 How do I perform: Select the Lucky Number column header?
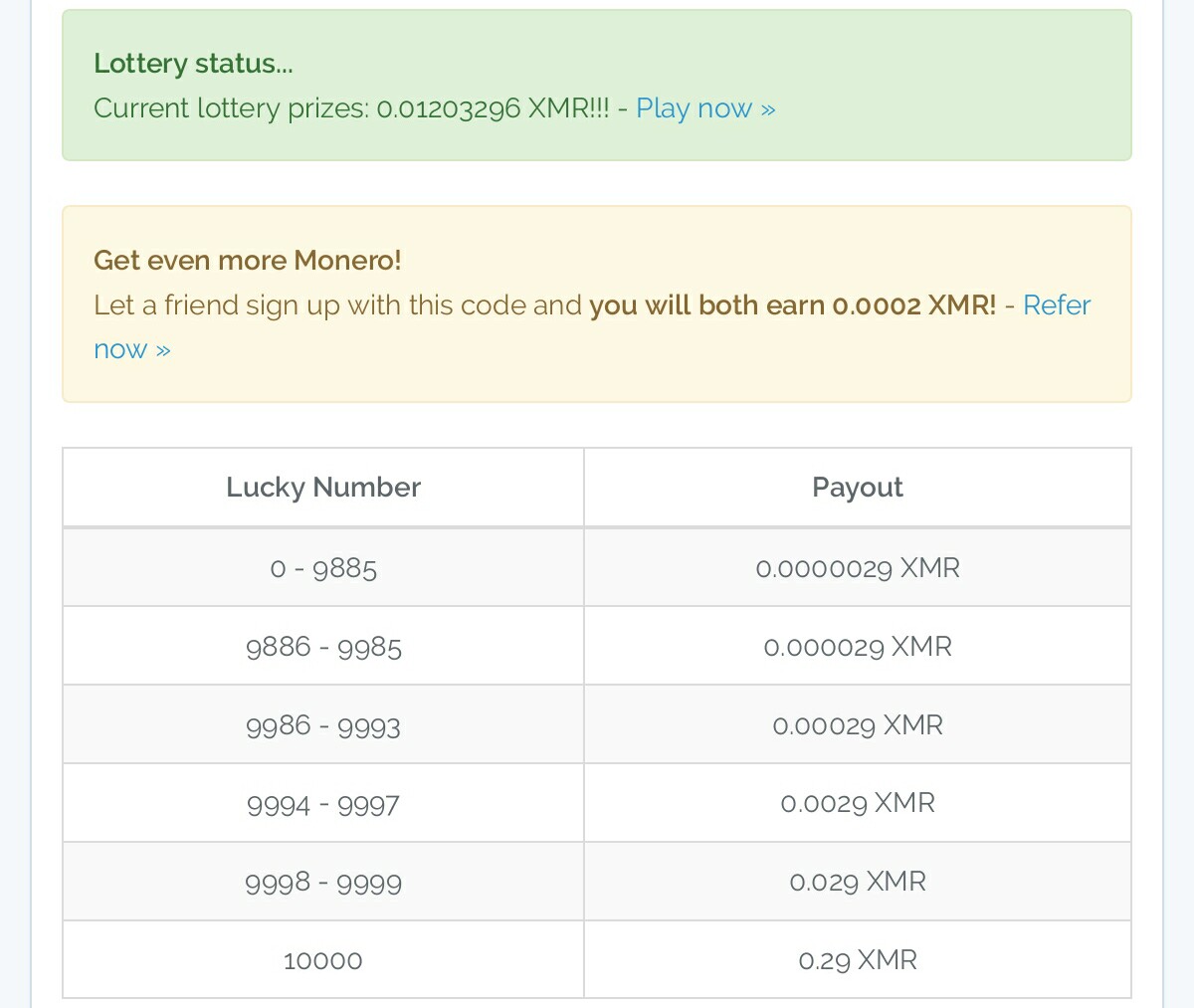pos(323,488)
